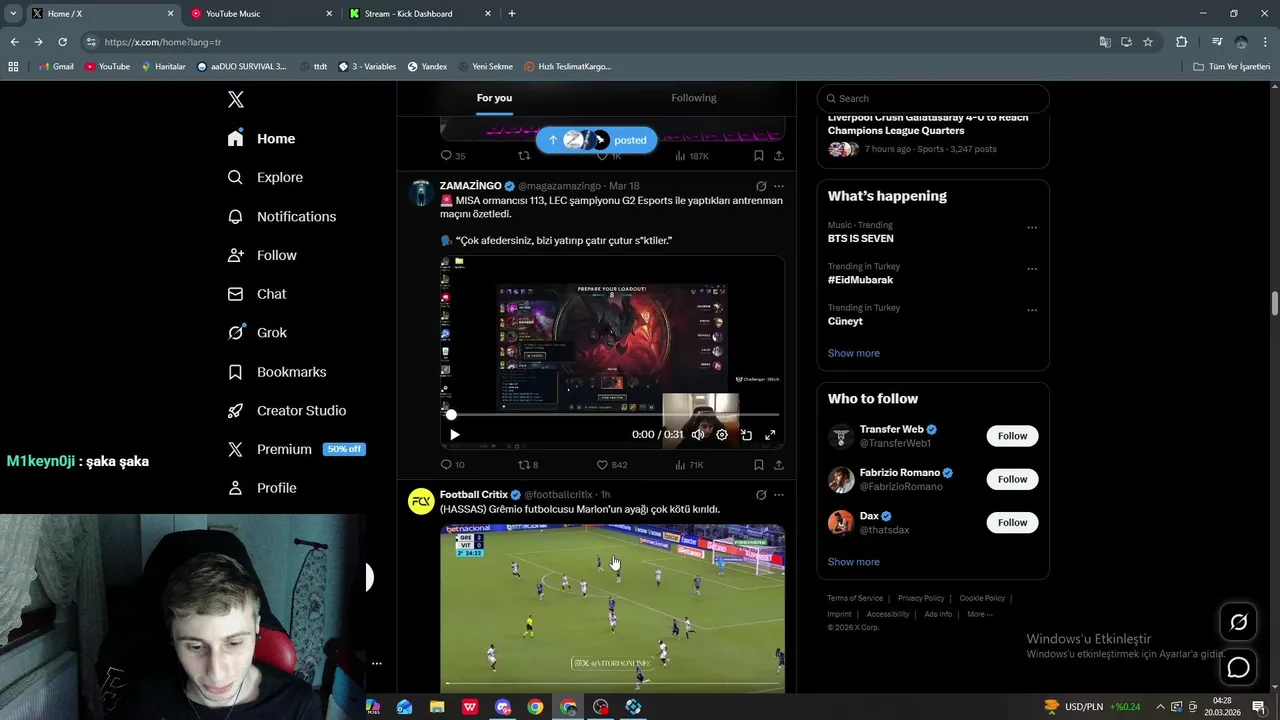Click the browser address bar

(590, 42)
